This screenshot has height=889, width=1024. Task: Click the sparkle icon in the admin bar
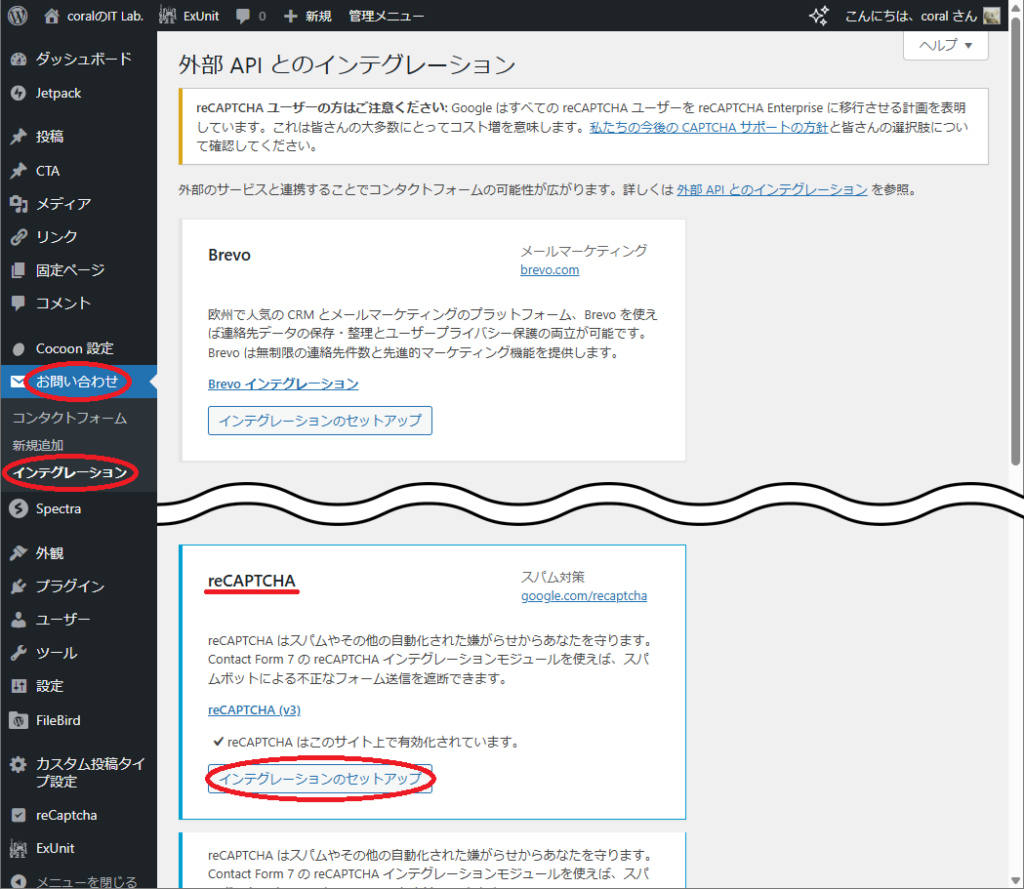(x=819, y=16)
